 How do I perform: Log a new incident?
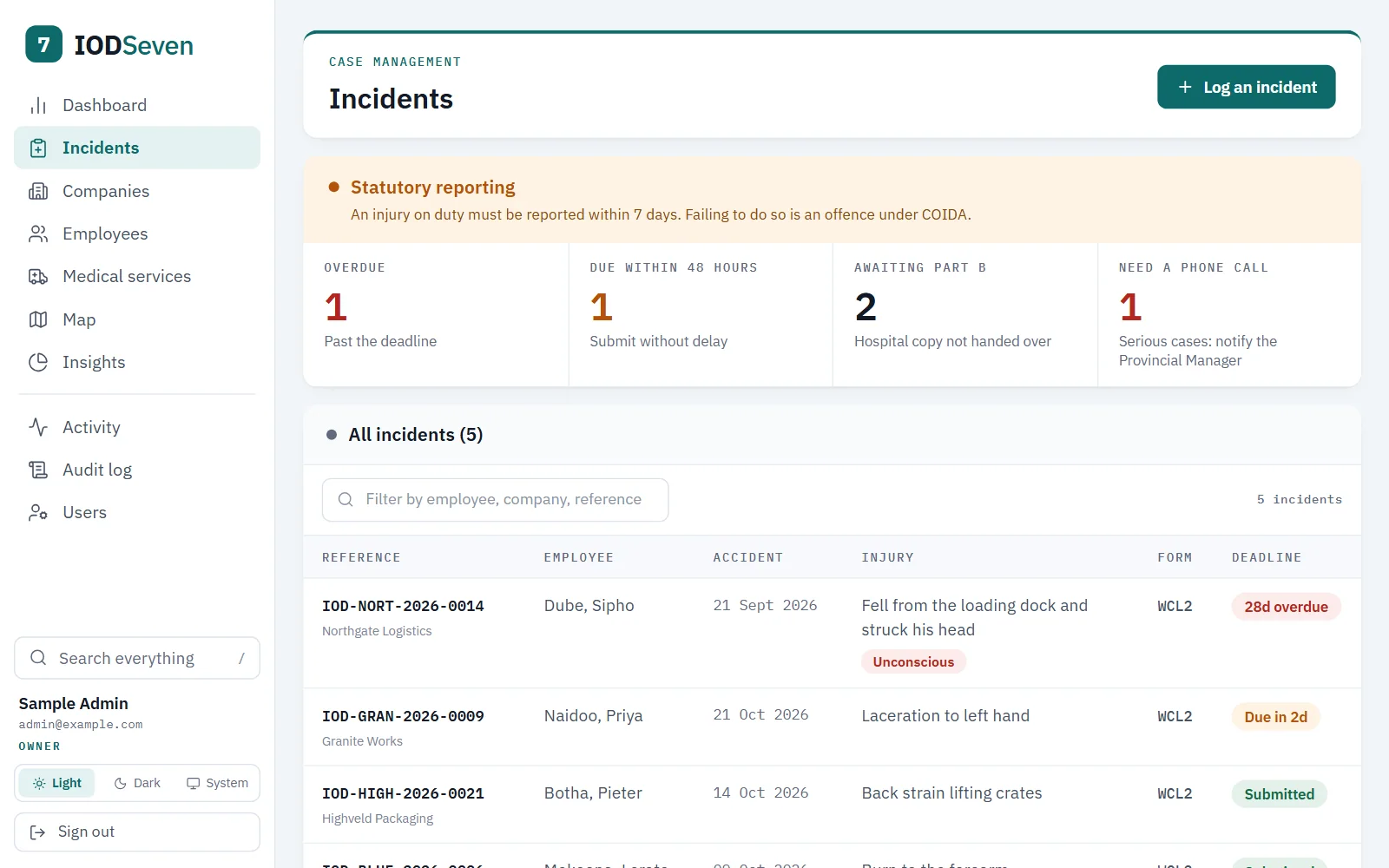(x=1246, y=87)
